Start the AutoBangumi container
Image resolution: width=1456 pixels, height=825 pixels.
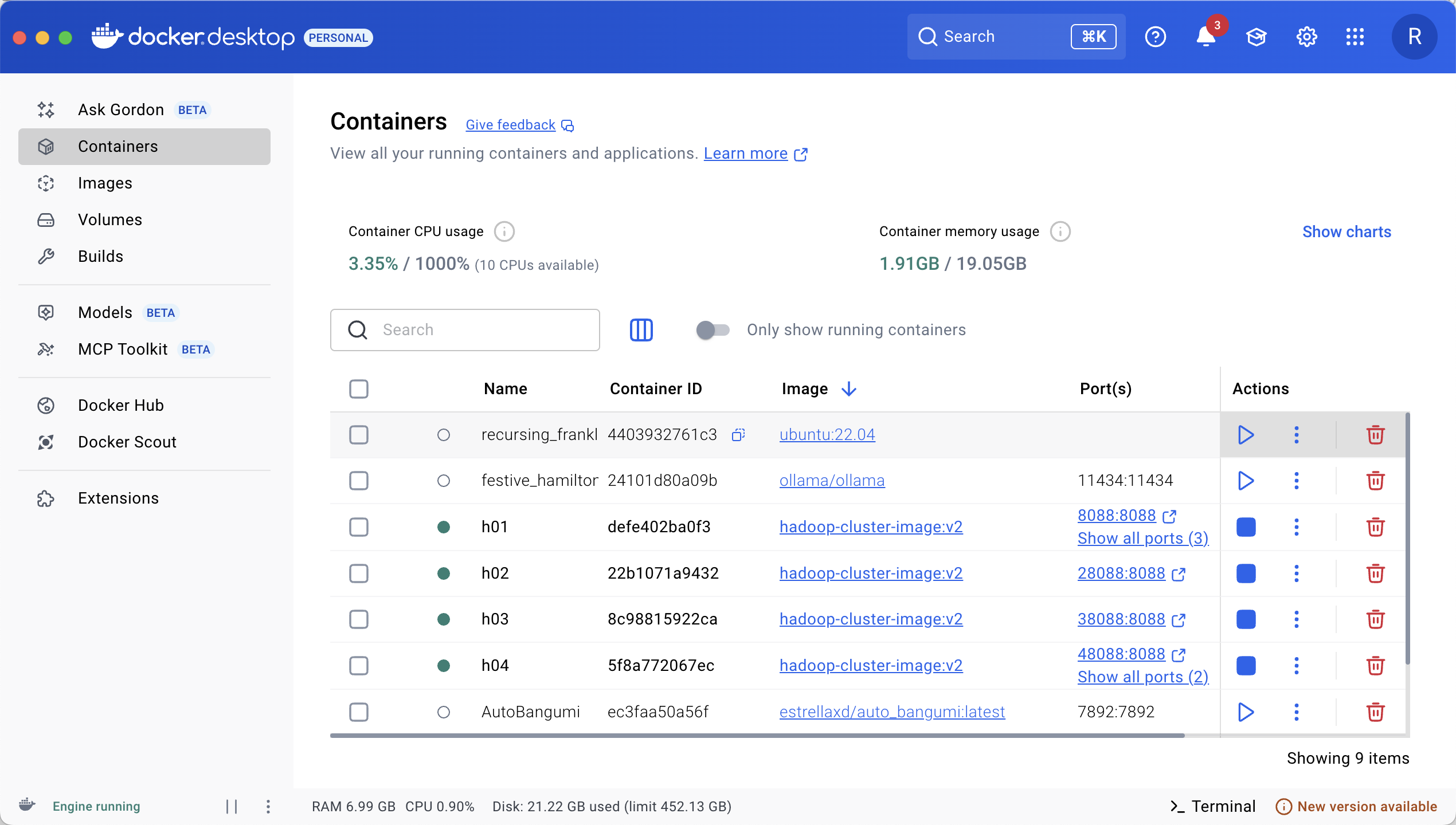(1246, 712)
